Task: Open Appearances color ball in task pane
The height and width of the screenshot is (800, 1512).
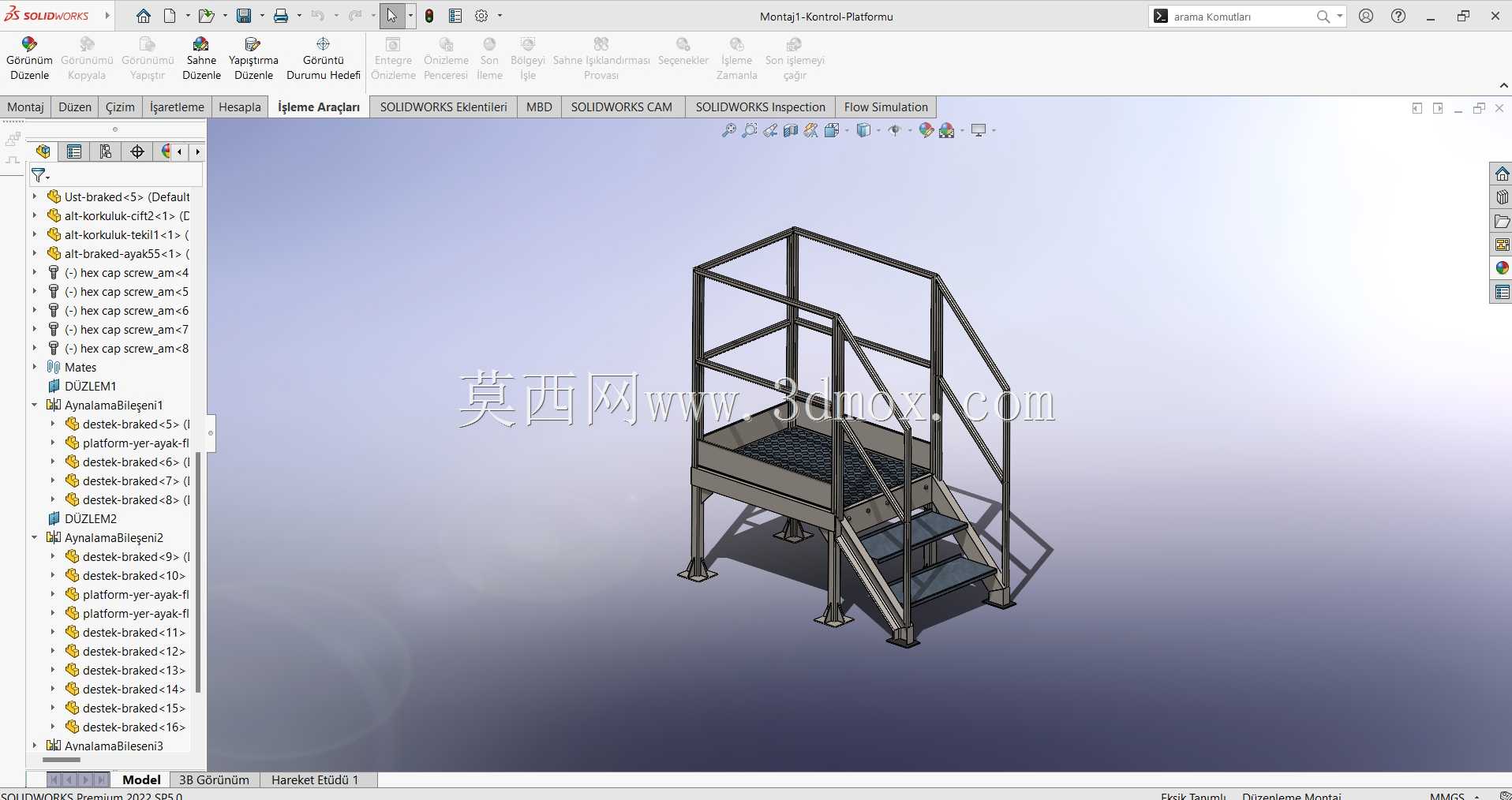Action: click(x=1502, y=268)
